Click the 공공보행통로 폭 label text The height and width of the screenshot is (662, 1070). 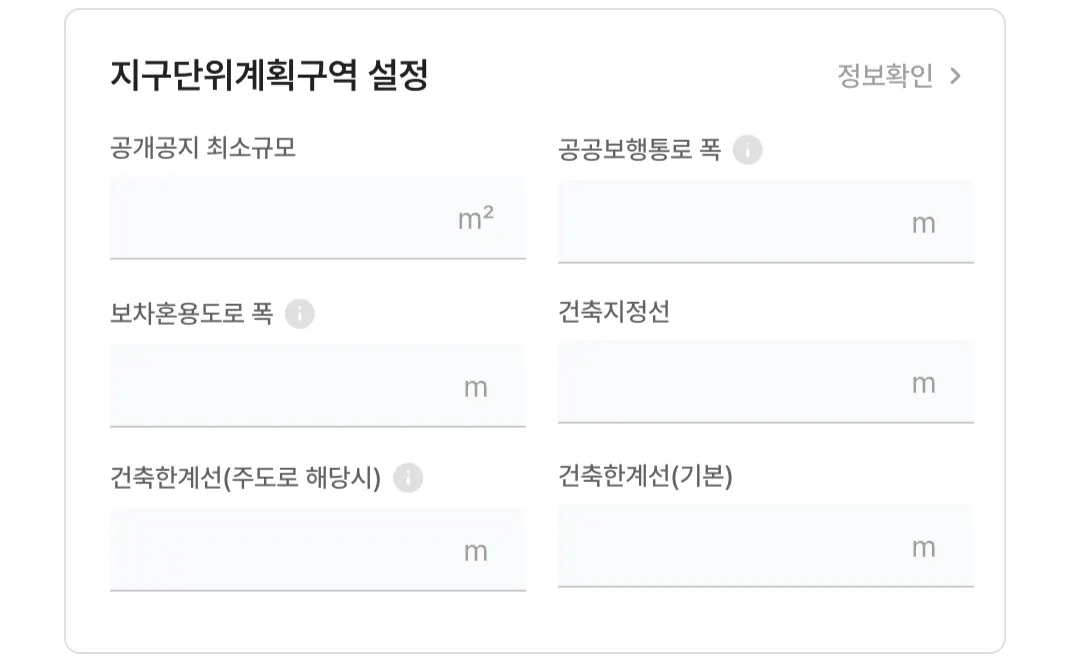pyautogui.click(x=639, y=149)
